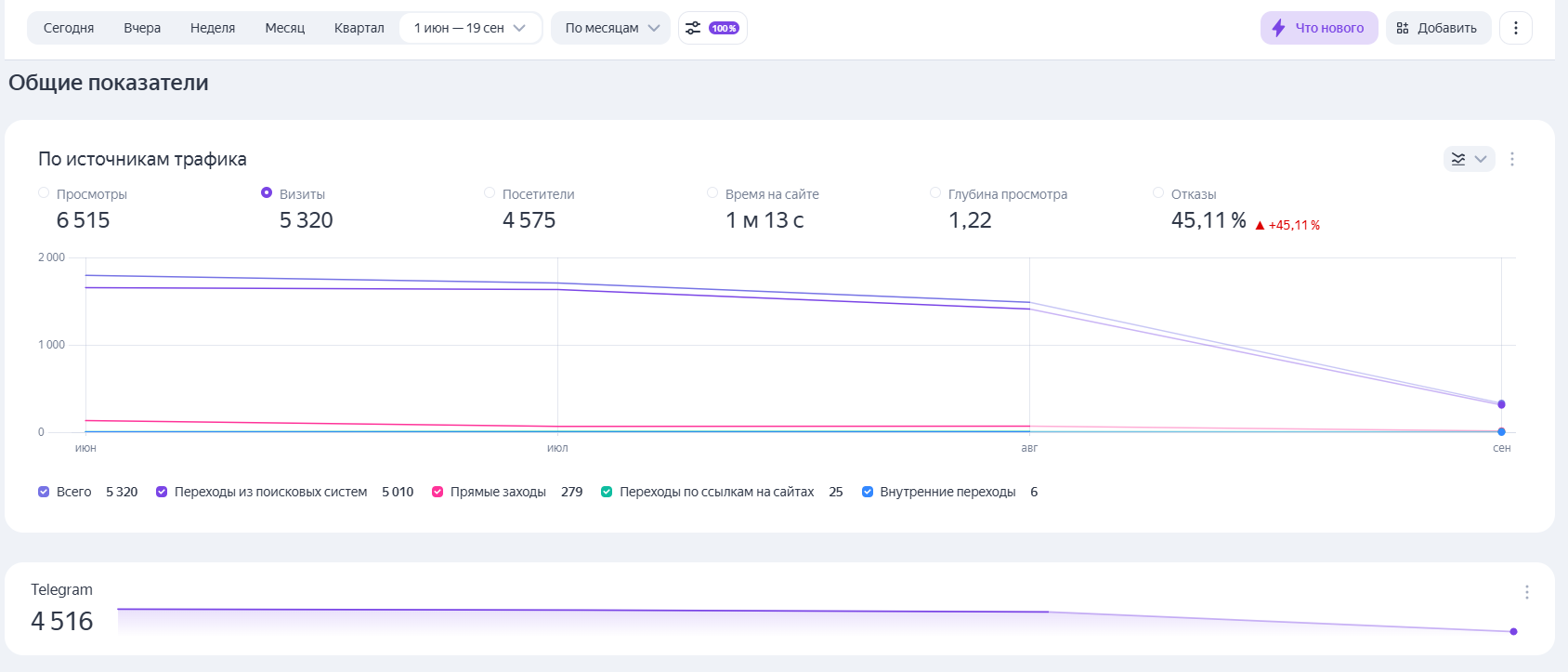The image size is (1568, 672).
Task: Click the сен data point on Всего line
Action: pos(1501,404)
